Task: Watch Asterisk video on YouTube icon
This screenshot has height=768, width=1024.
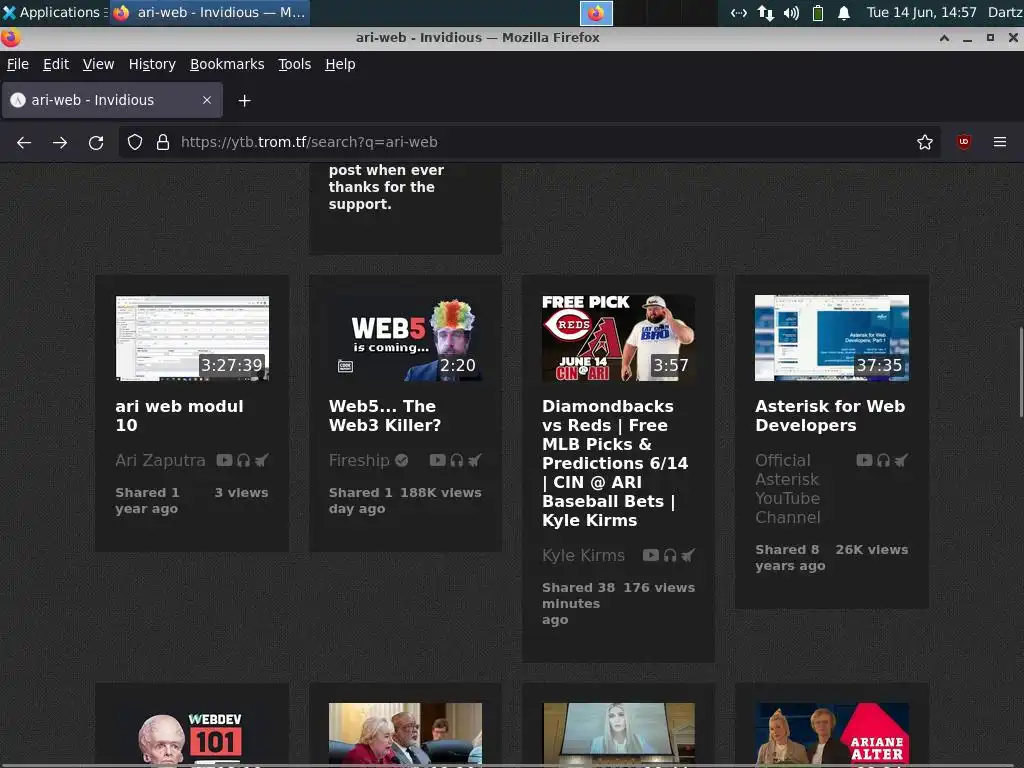Action: (865, 460)
